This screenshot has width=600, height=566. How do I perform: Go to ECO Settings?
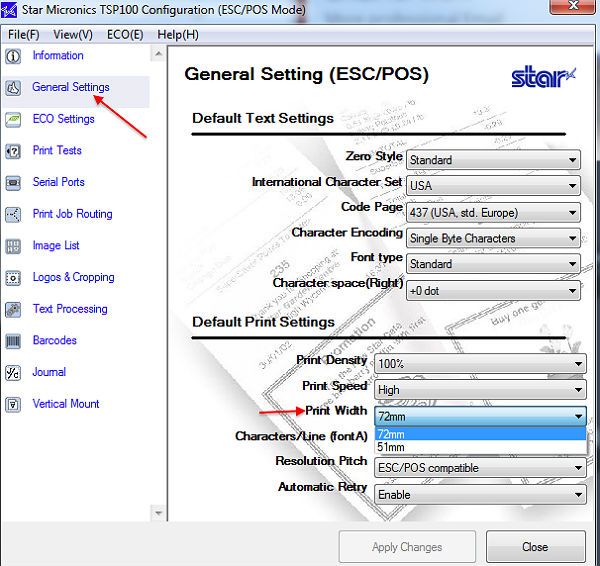tap(64, 119)
